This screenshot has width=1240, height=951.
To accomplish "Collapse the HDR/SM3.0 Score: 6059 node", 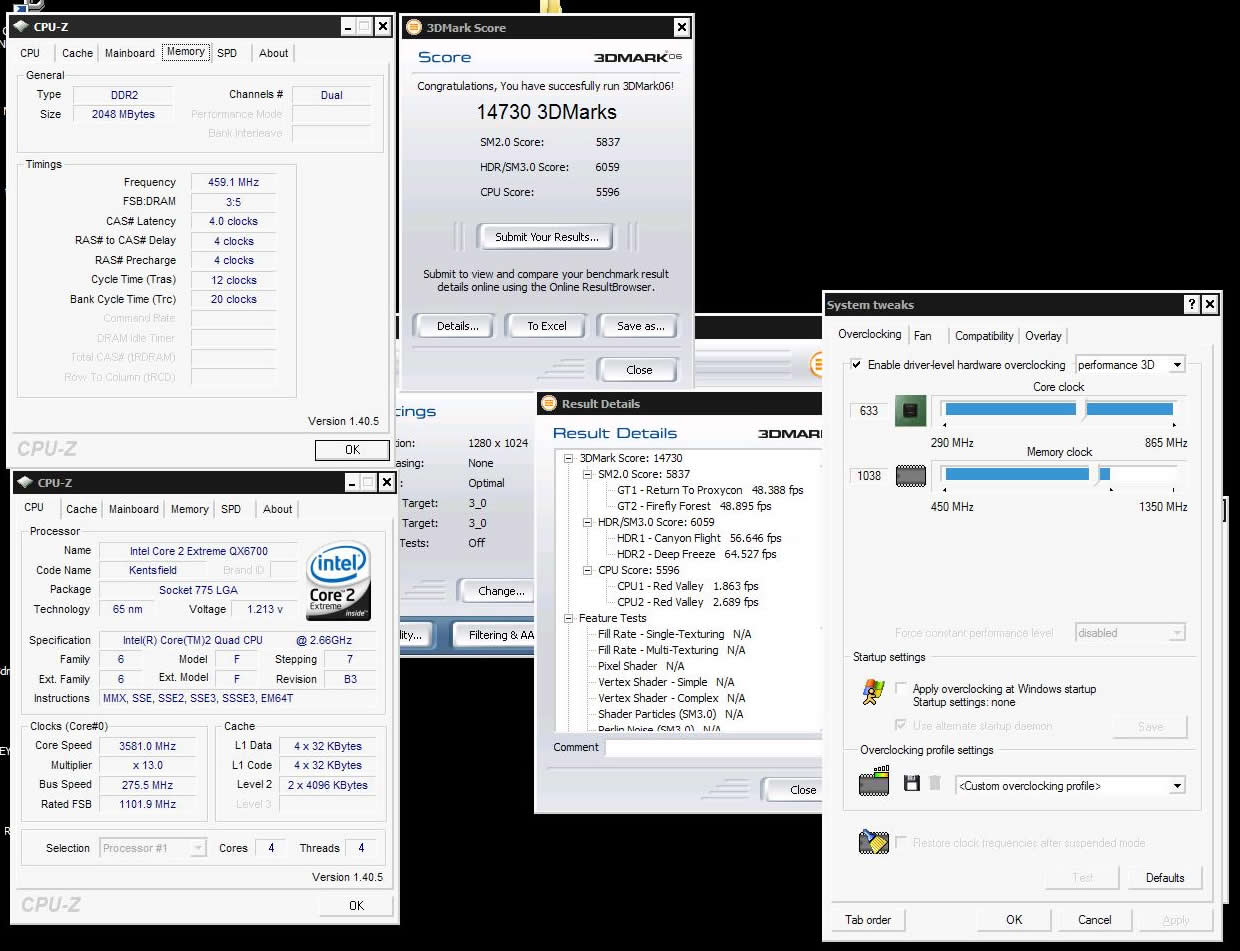I will pos(588,522).
